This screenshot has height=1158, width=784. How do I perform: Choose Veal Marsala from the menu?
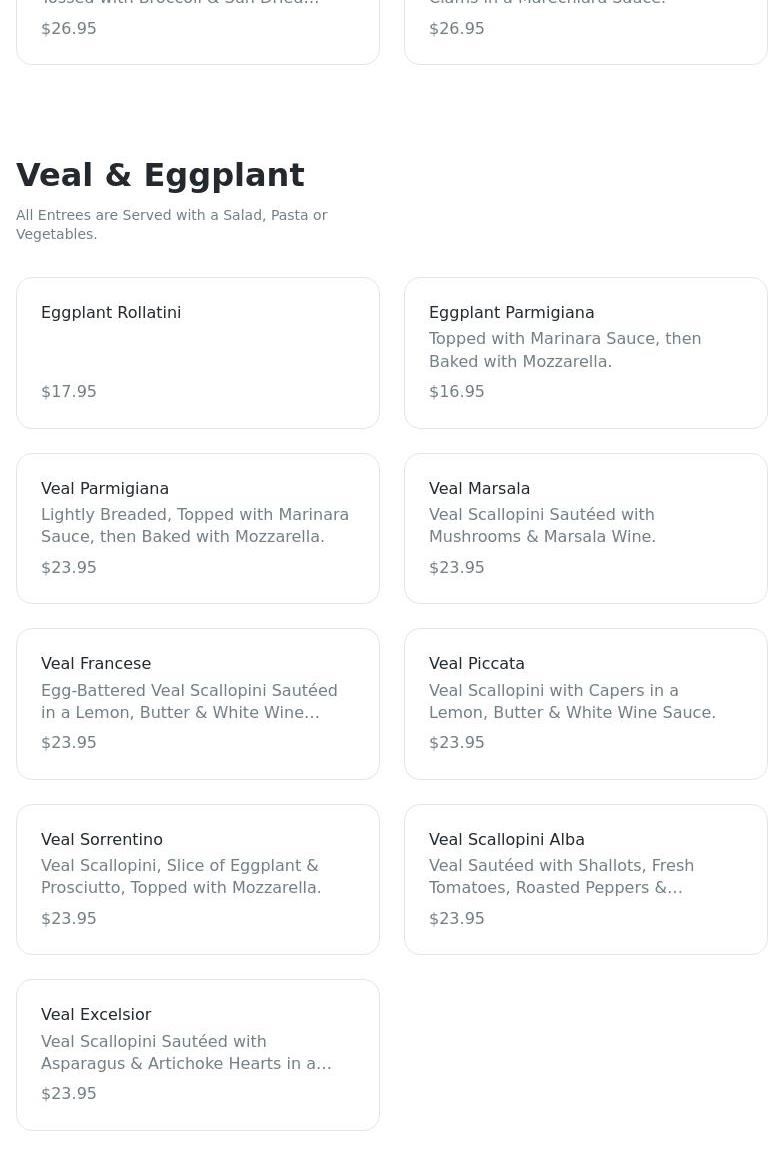479,489
